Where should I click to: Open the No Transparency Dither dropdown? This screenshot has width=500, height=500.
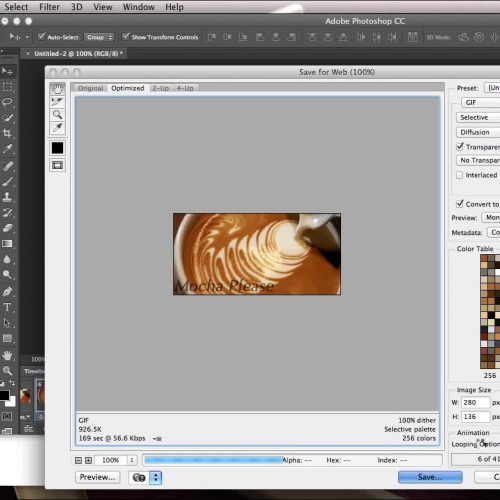(x=478, y=160)
